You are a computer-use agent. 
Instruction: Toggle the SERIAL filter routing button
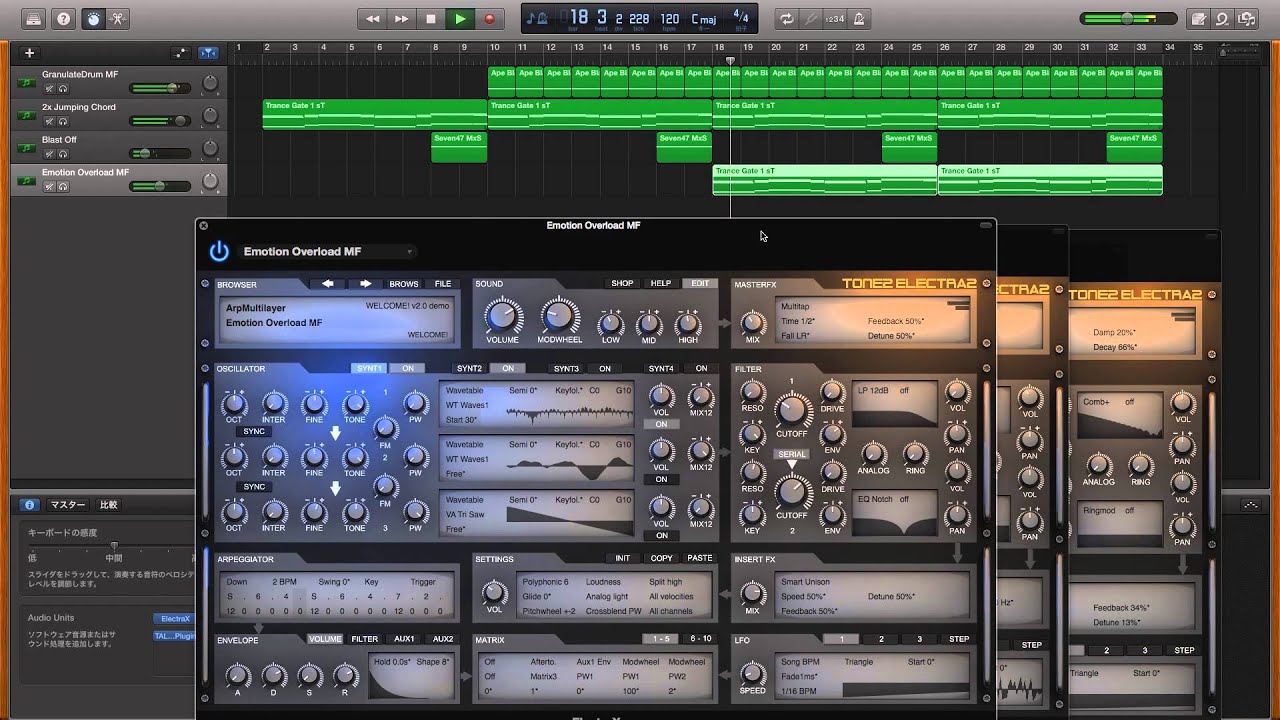pos(791,454)
